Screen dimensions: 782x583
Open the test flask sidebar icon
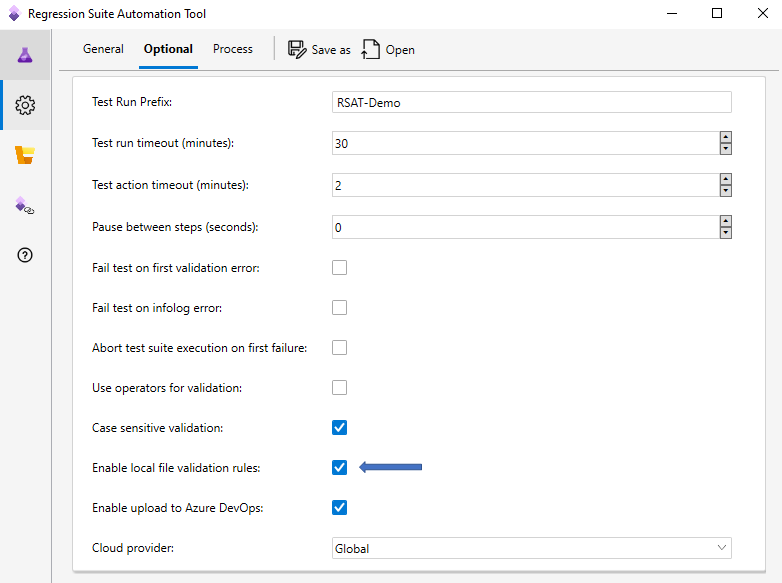pos(25,55)
